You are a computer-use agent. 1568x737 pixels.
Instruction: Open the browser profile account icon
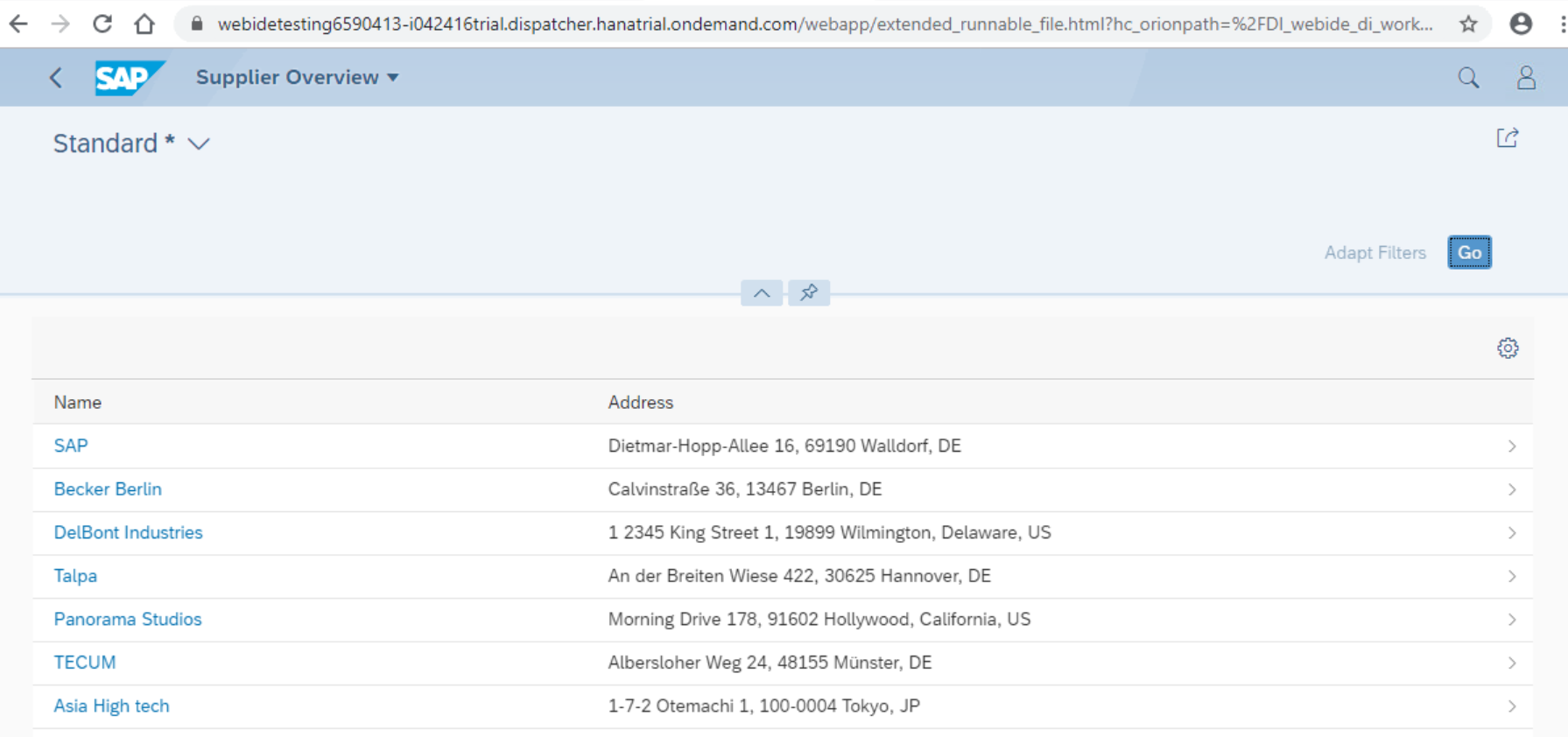(1522, 24)
